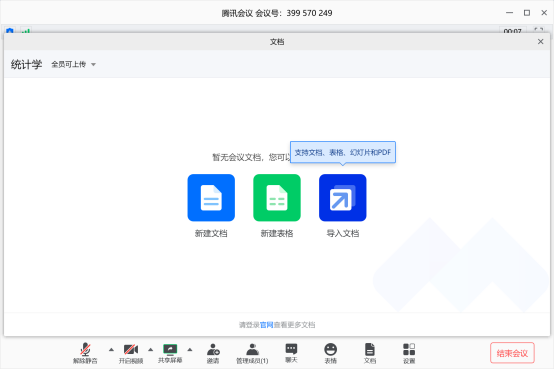Create a new spreadsheet with 新建表格 icon
The height and width of the screenshot is (370, 554).
click(277, 198)
